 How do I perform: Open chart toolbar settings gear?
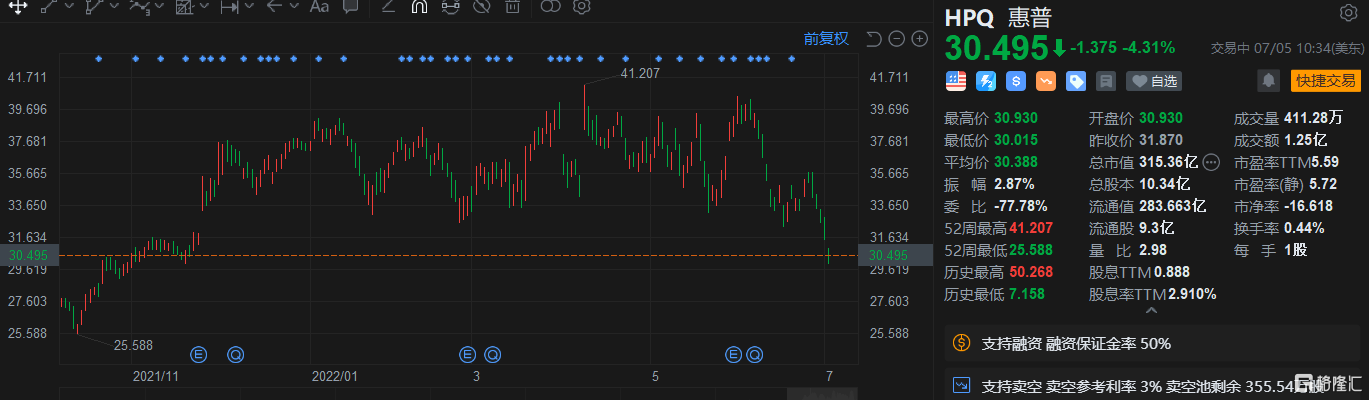581,6
